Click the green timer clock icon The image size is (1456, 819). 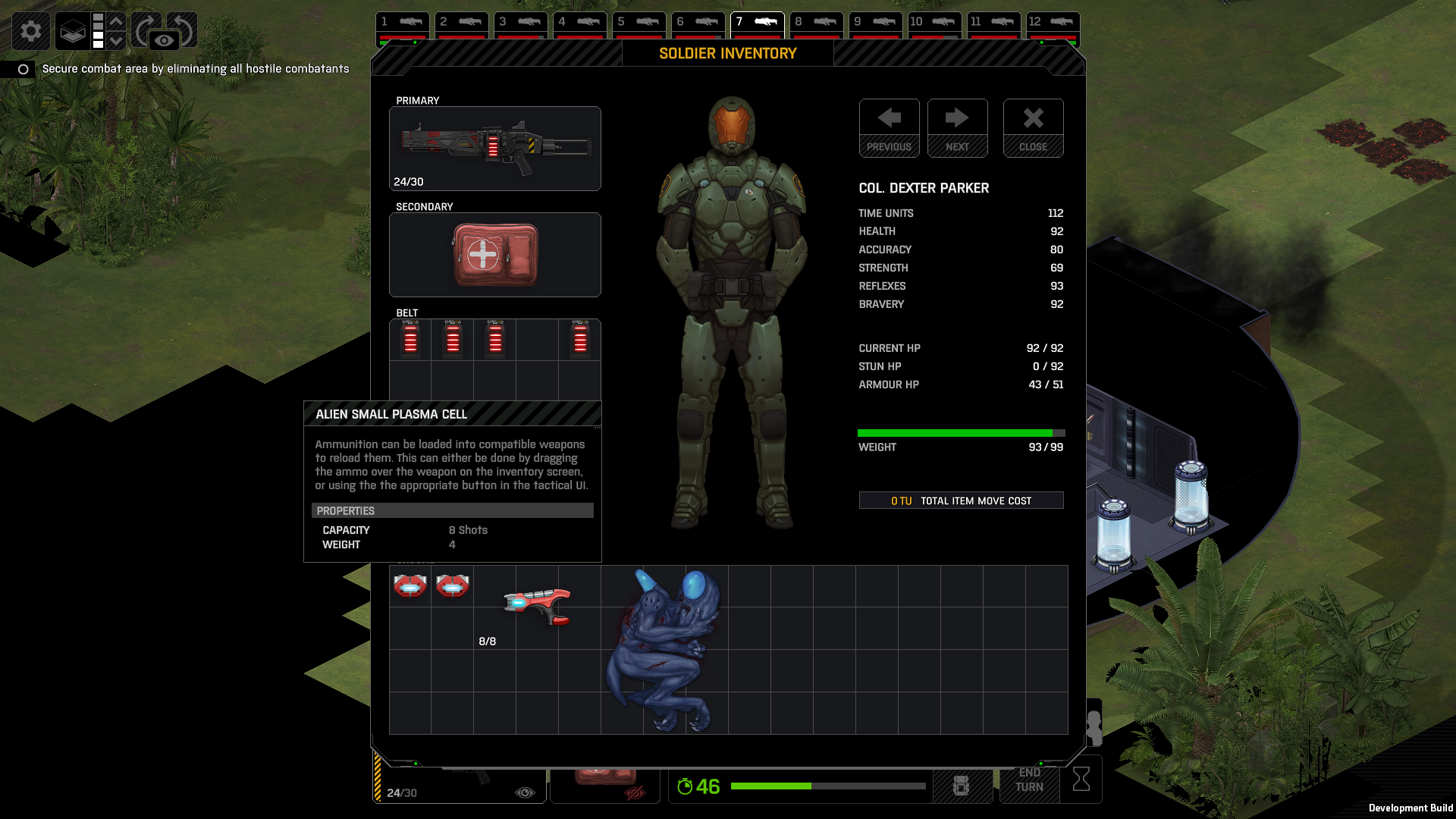685,786
